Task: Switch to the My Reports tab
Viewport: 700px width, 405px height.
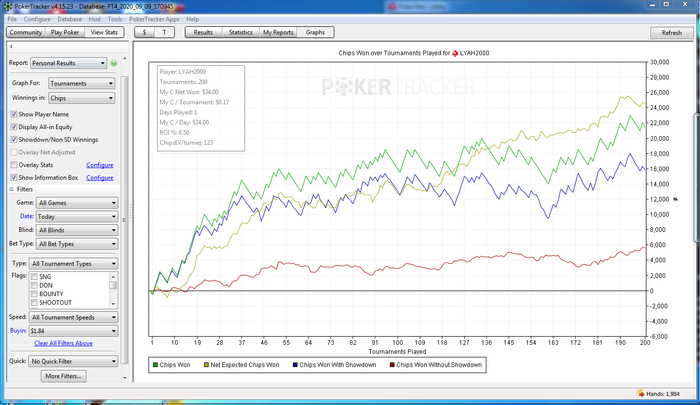Action: pos(278,32)
